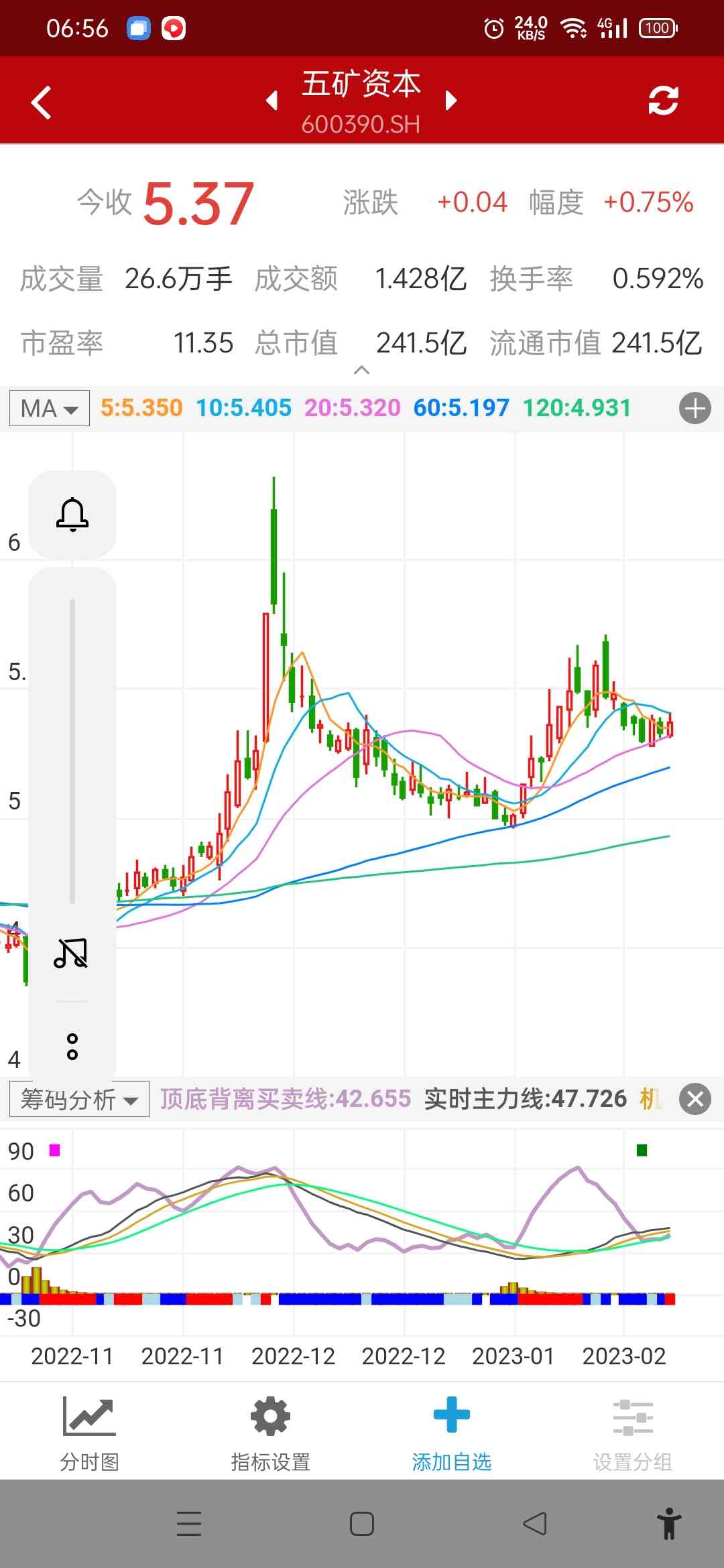Image resolution: width=724 pixels, height=1568 pixels.
Task: Tap the 顶底背离买卖线 indicator label
Action: click(286, 1099)
